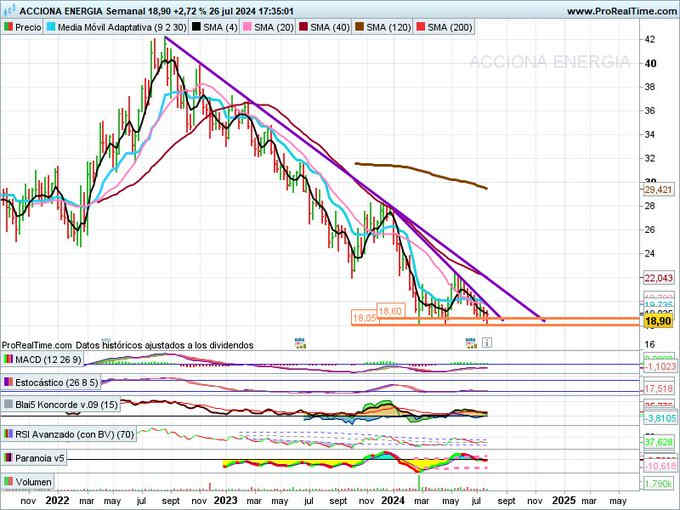Click the yellow 18,90 current price label
Viewport: 680px width, 510px height.
(x=658, y=321)
